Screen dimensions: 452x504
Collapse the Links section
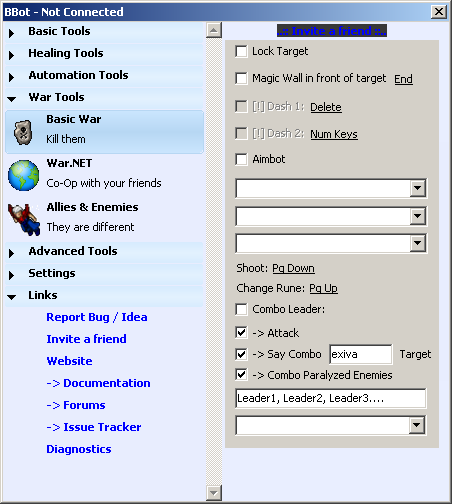click(x=12, y=297)
